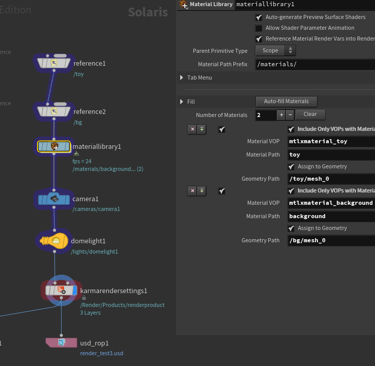Click the Clear materials button

[310, 114]
